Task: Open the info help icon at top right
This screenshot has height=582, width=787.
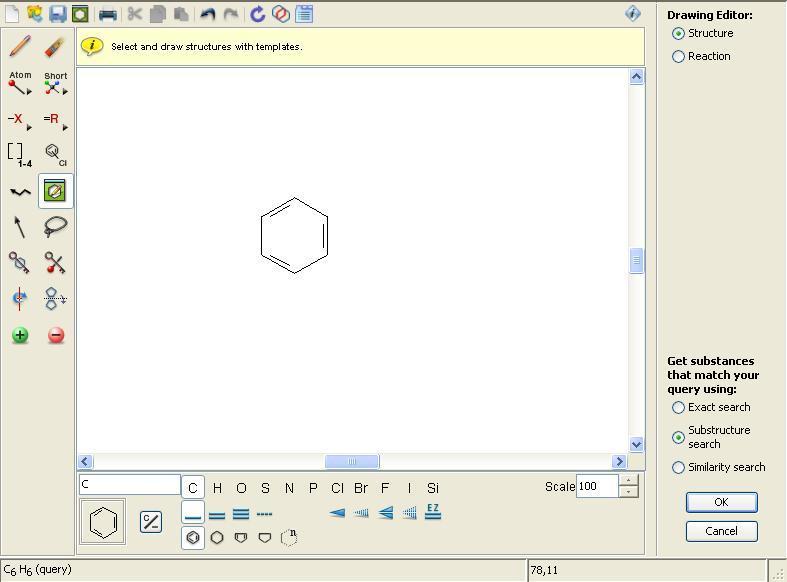Action: tap(633, 14)
